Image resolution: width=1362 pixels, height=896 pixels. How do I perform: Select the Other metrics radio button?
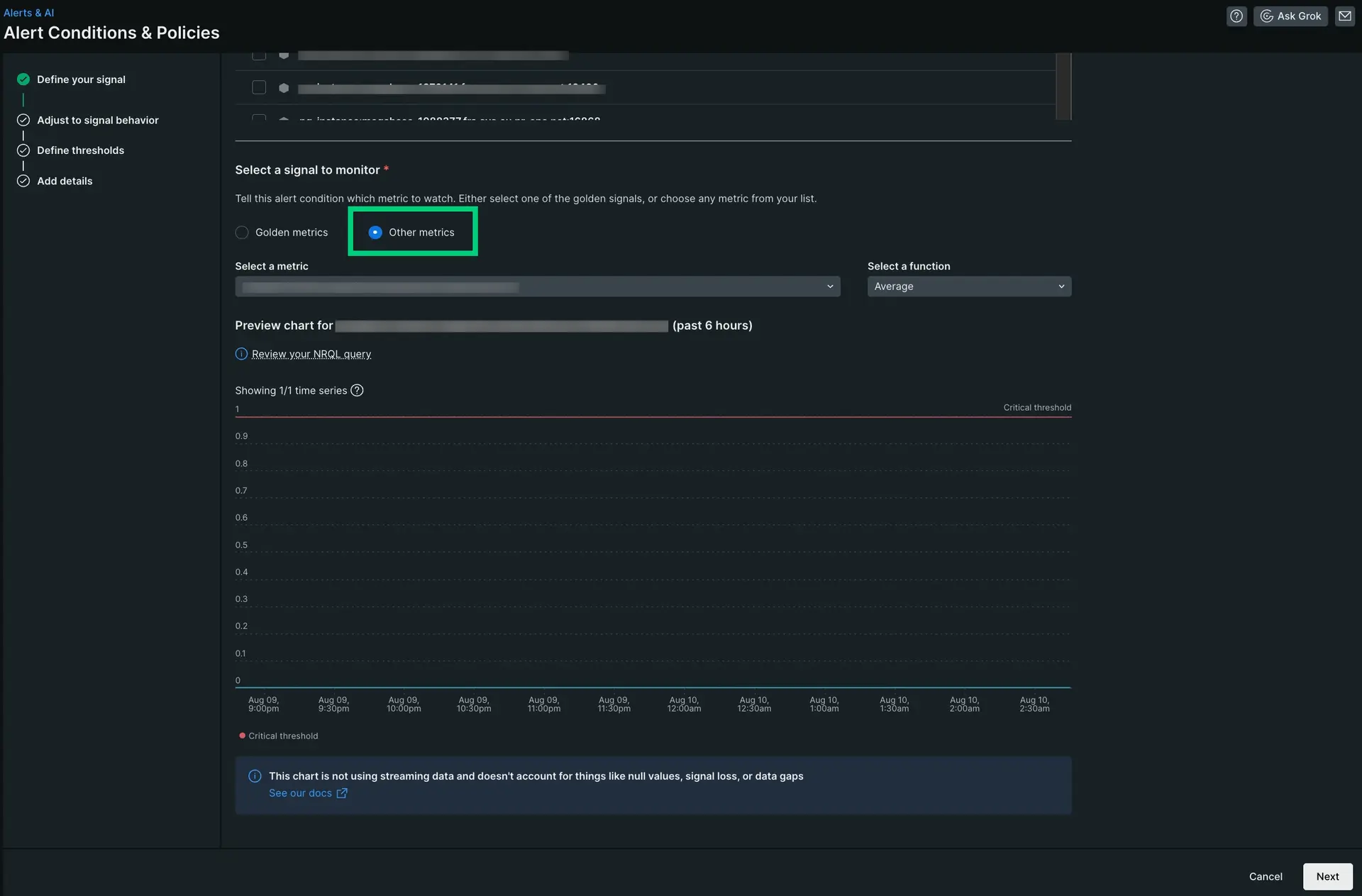(x=375, y=233)
